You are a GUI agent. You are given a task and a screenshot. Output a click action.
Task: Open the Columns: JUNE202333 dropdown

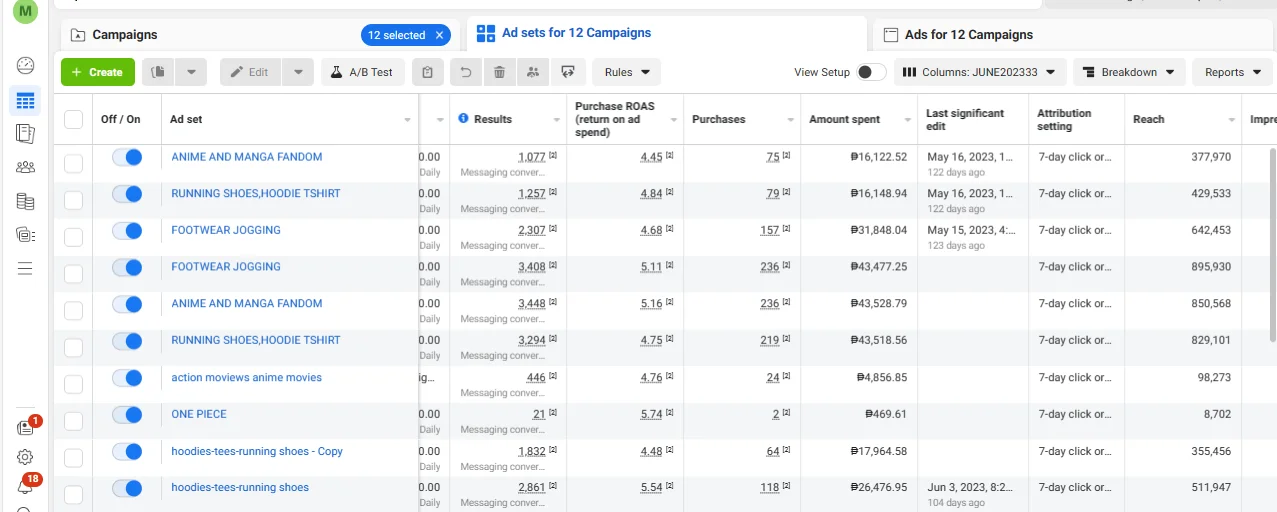point(980,72)
